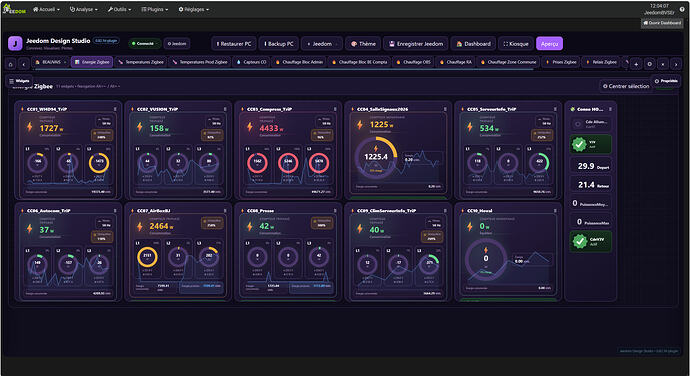690x376 pixels.
Task: Click the yellow L1 ring gauge in CC07_AirBoxBJ
Action: pos(147,257)
